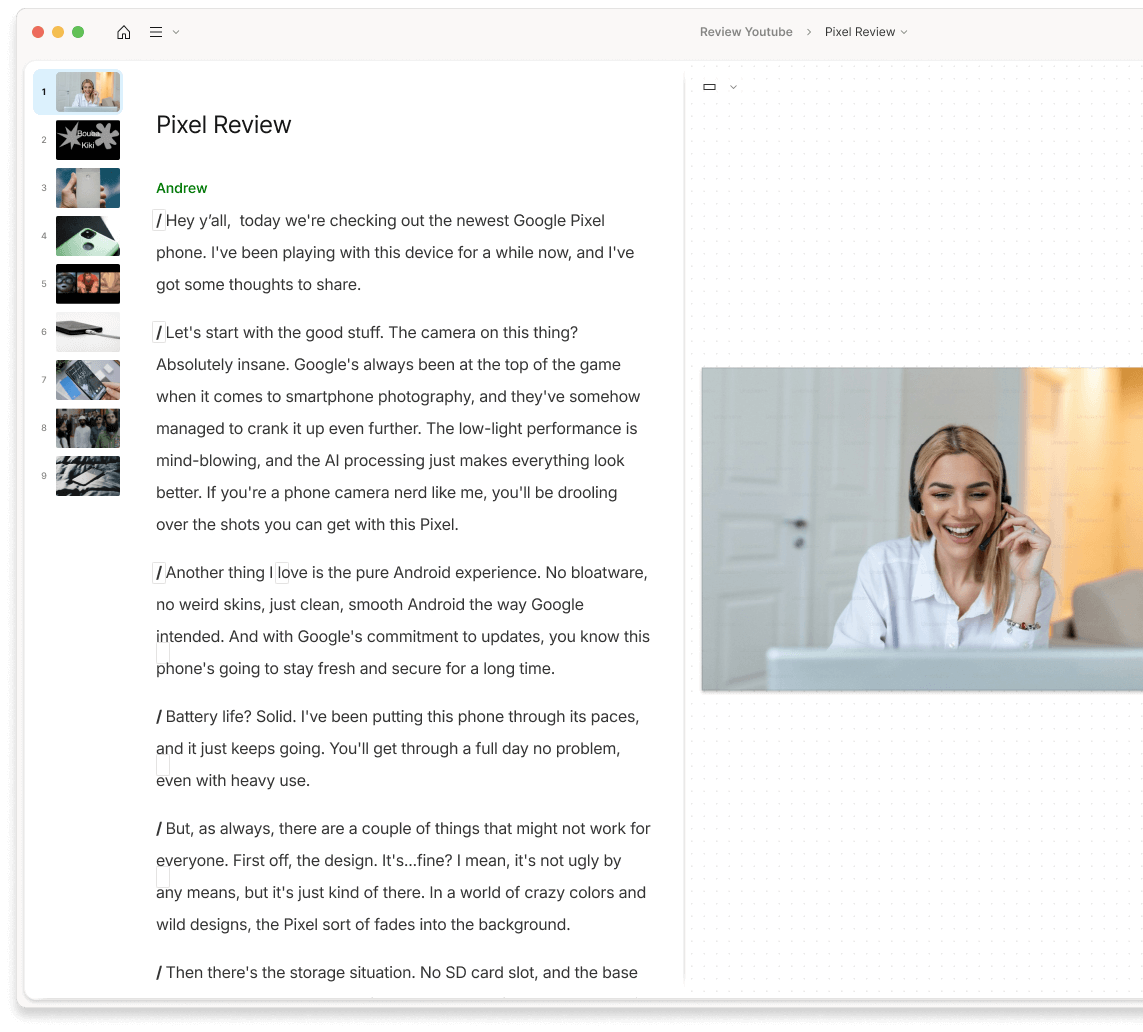
Task: Click the Andrew speaker label
Action: [x=182, y=188]
